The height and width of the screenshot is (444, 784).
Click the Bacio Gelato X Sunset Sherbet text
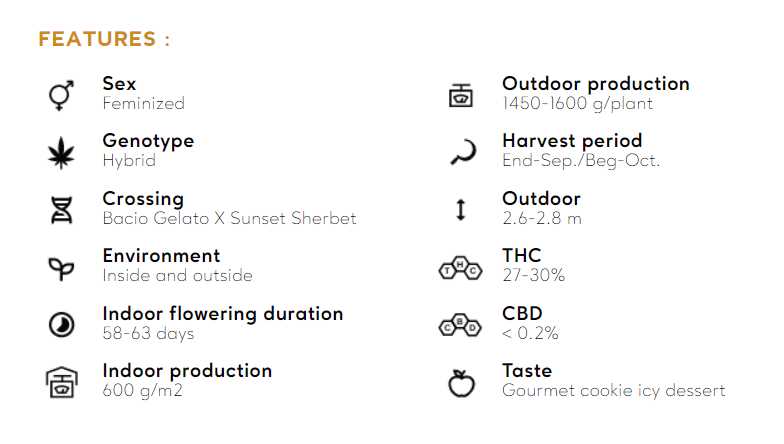(x=229, y=218)
